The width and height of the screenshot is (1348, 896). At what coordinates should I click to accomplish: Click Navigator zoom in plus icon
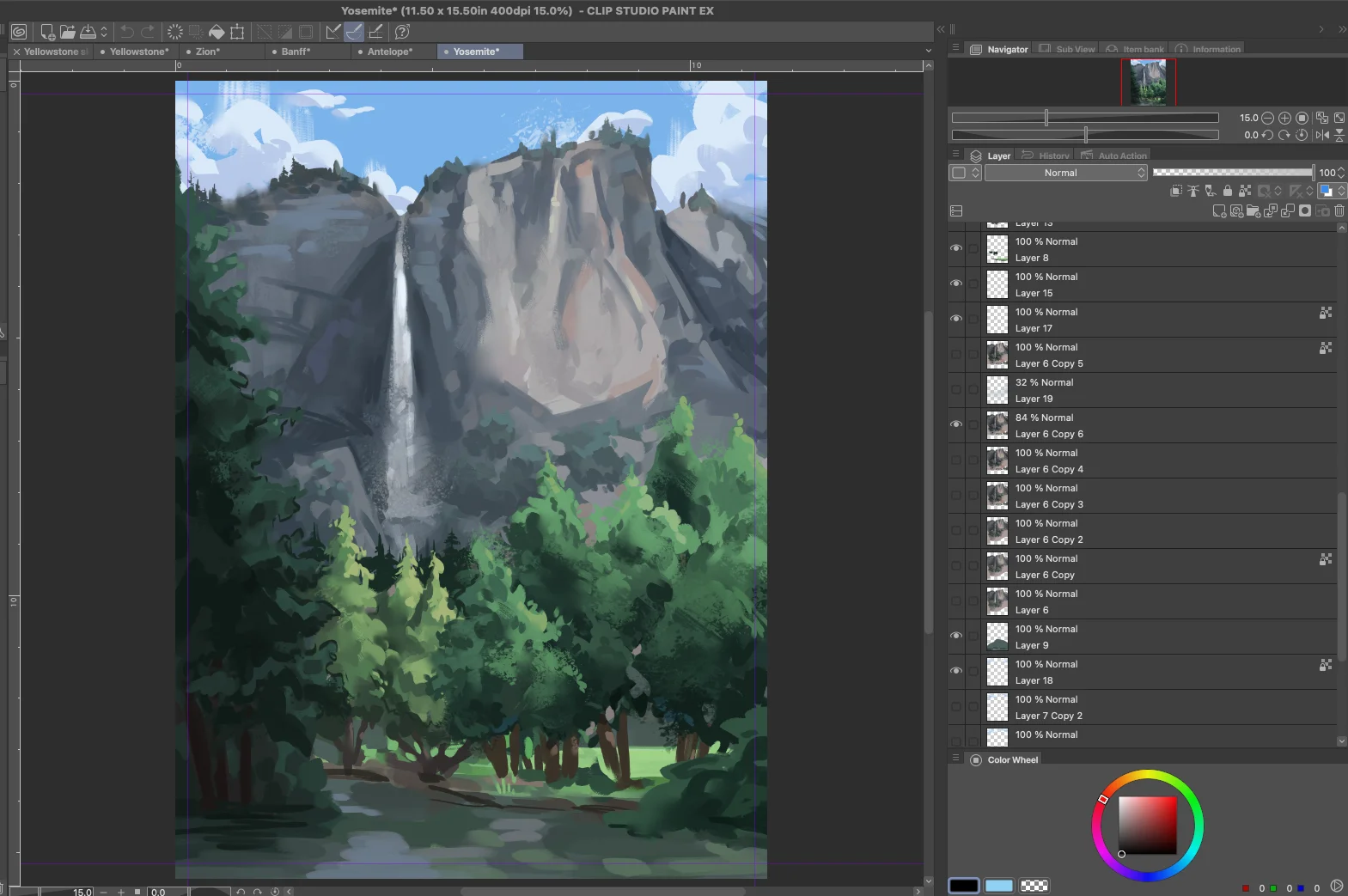(1284, 118)
